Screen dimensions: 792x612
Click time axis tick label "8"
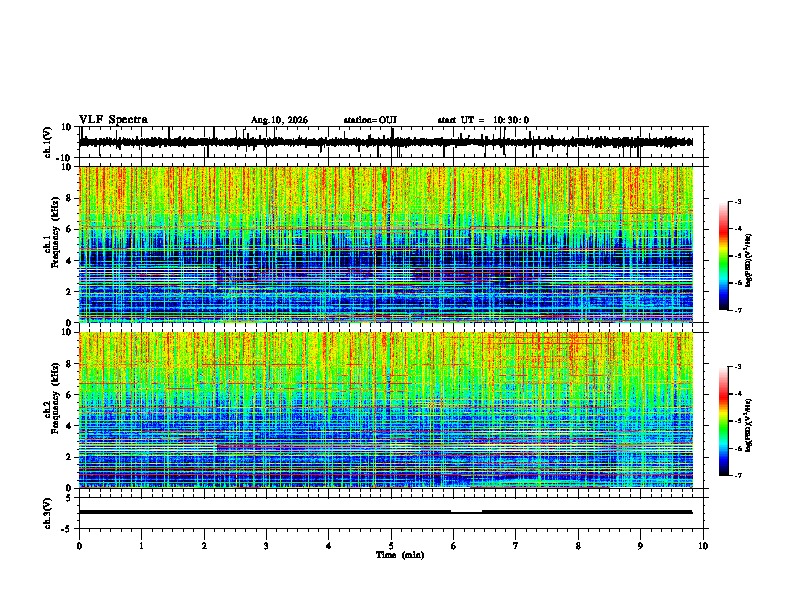[x=578, y=546]
